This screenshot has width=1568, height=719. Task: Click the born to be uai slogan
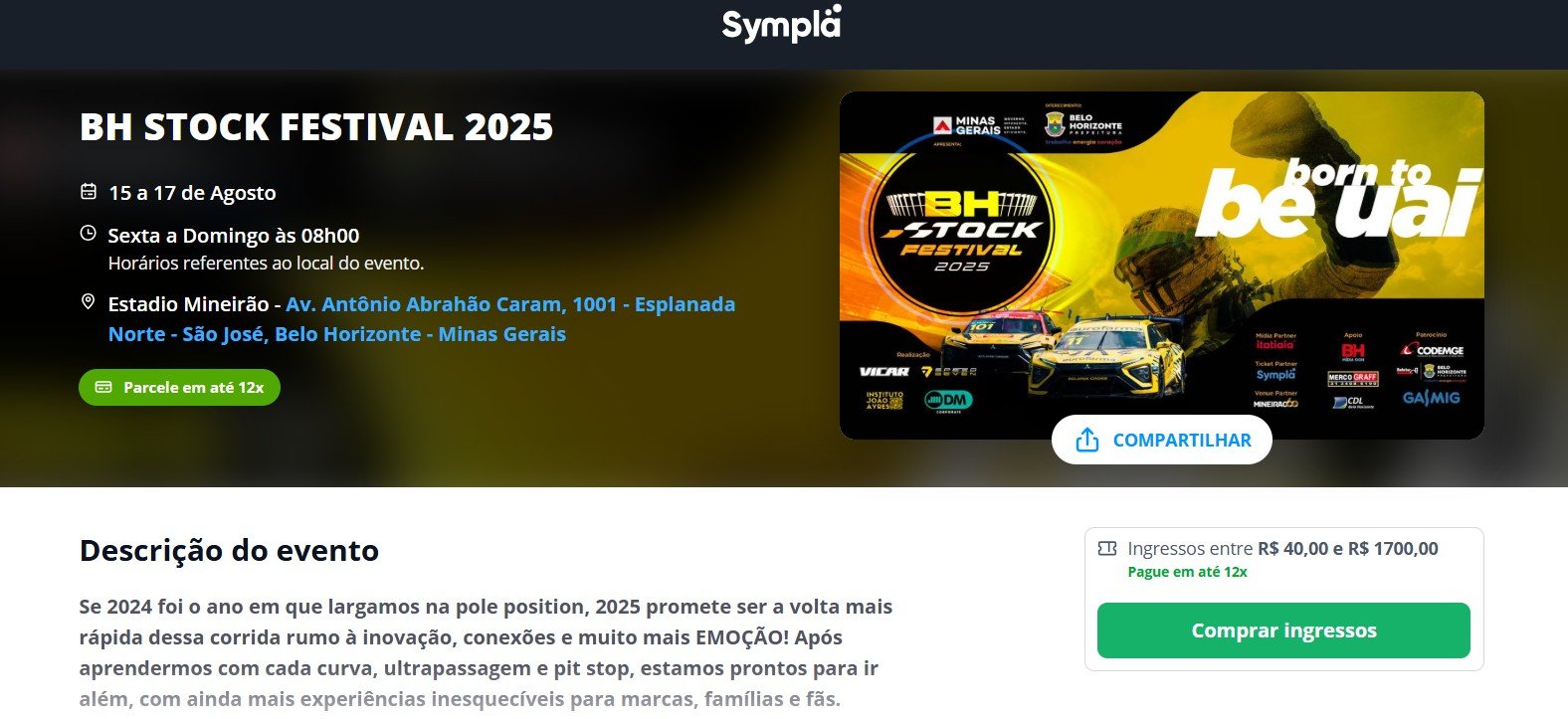[1339, 198]
